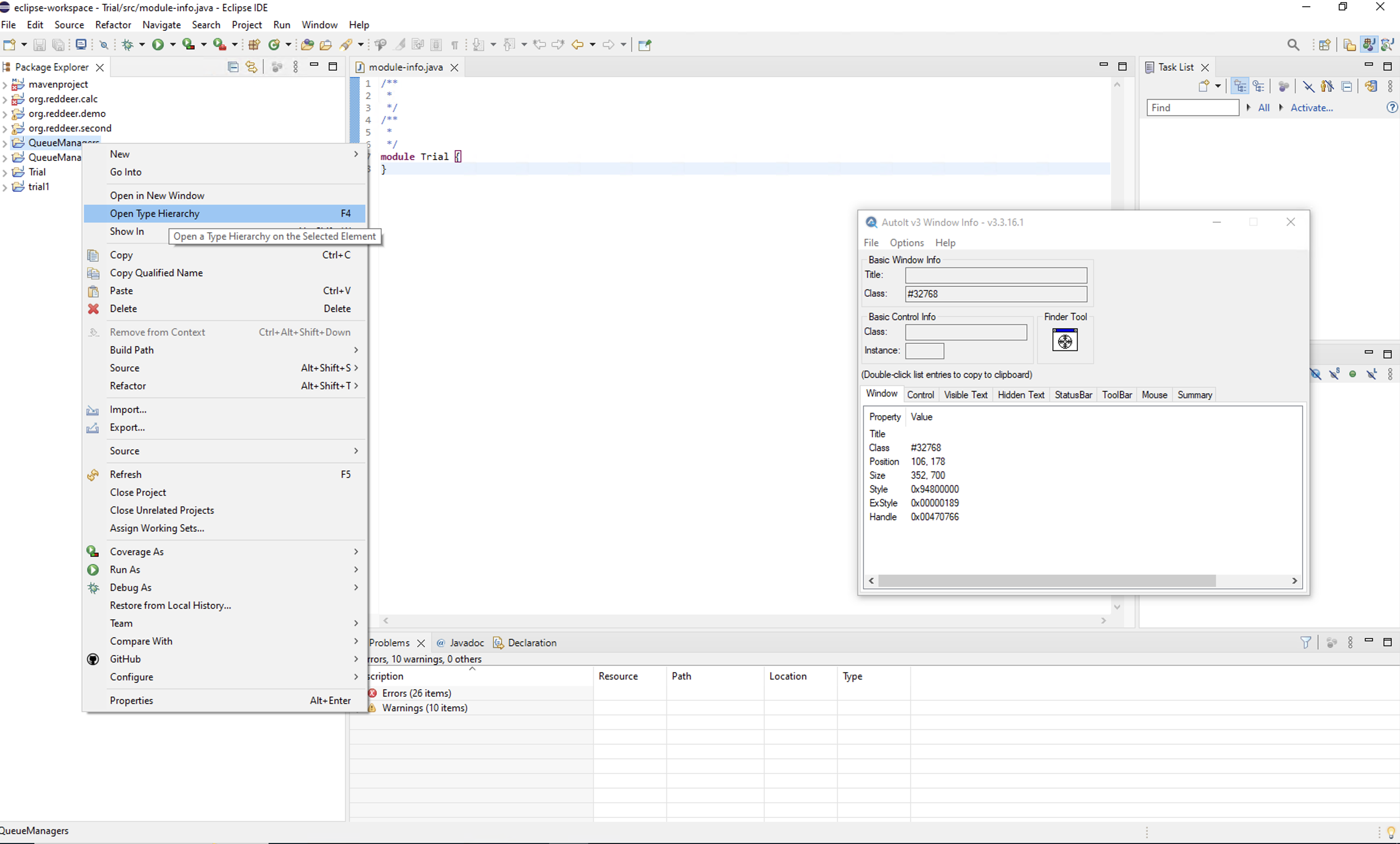Click the Activate... link in Task List
The width and height of the screenshot is (1400, 844).
[x=1311, y=108]
